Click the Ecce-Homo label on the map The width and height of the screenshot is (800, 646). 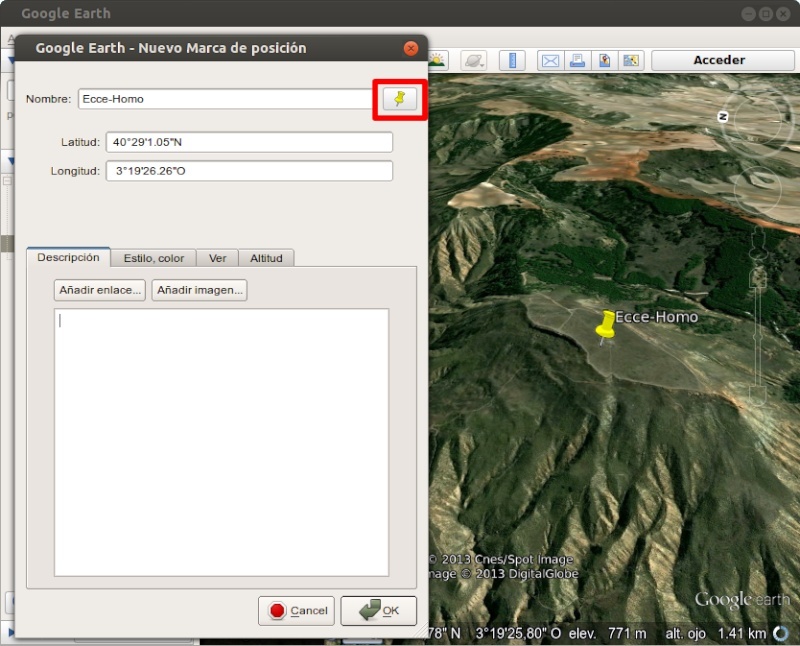pyautogui.click(x=656, y=317)
